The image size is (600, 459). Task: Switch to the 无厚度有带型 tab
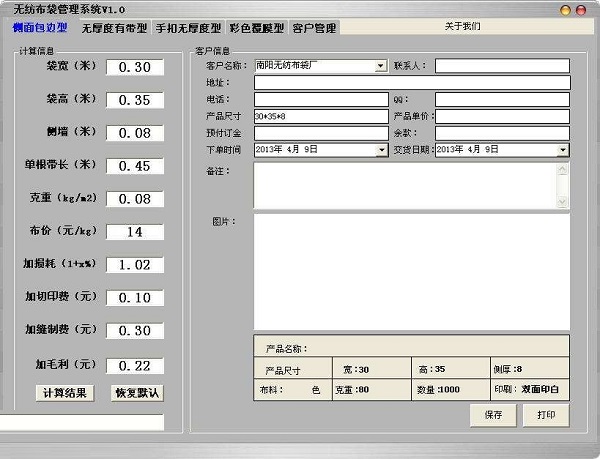(114, 28)
